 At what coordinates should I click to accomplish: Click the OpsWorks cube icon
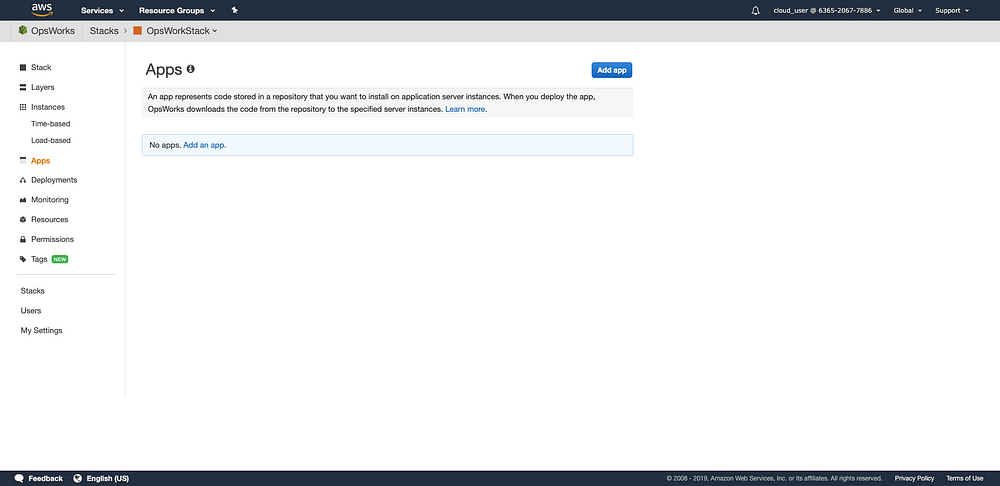pyautogui.click(x=23, y=31)
